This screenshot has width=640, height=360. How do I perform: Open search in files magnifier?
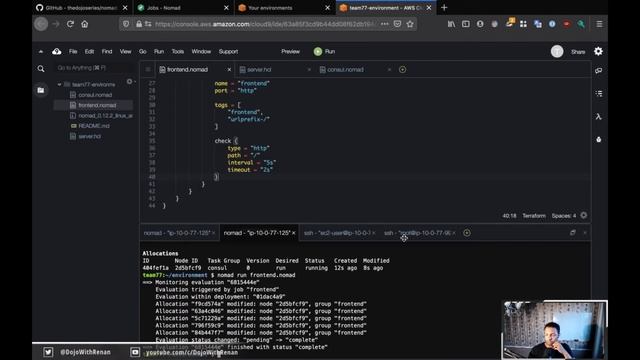(41, 69)
